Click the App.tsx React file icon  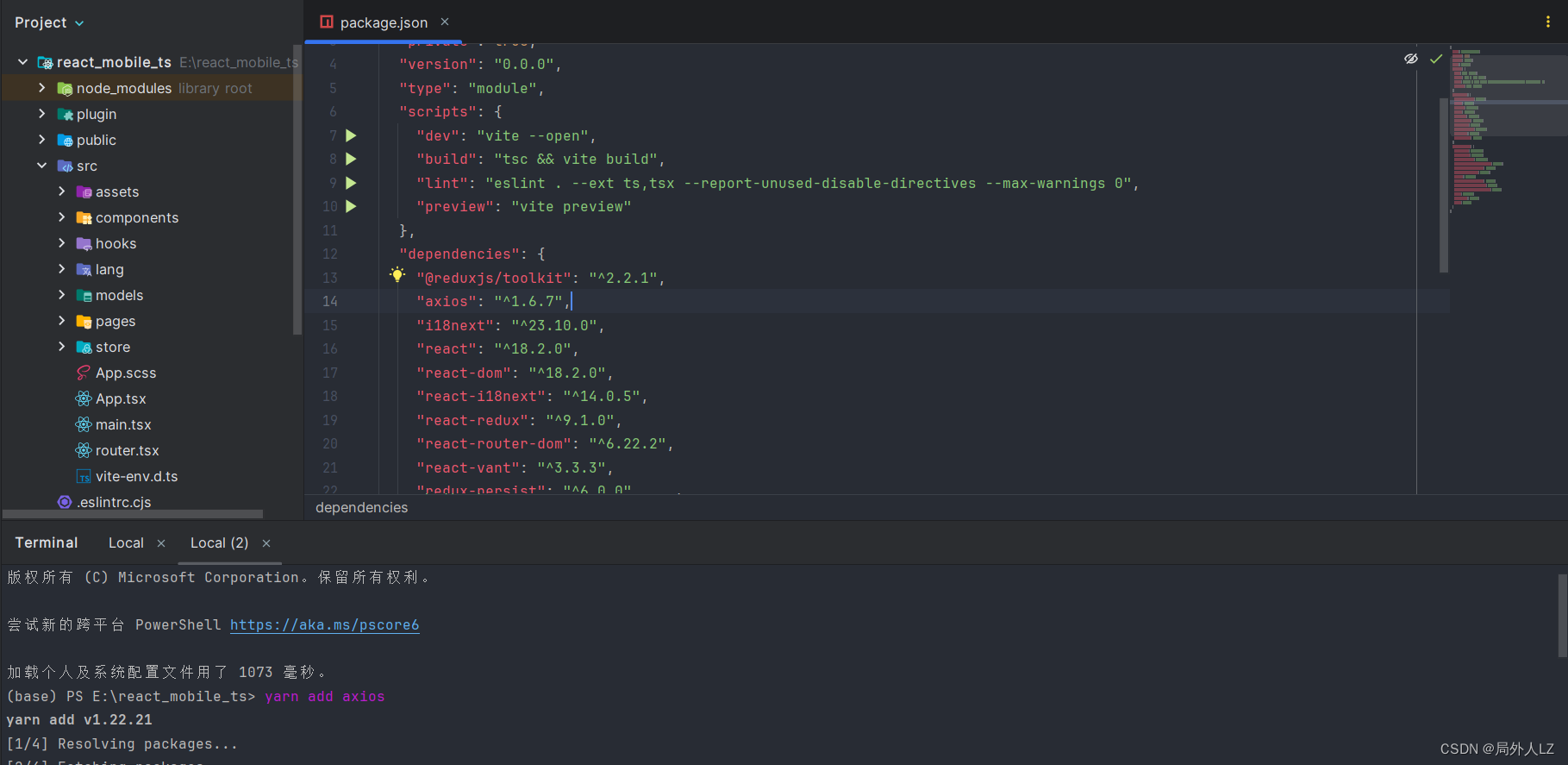click(x=84, y=398)
